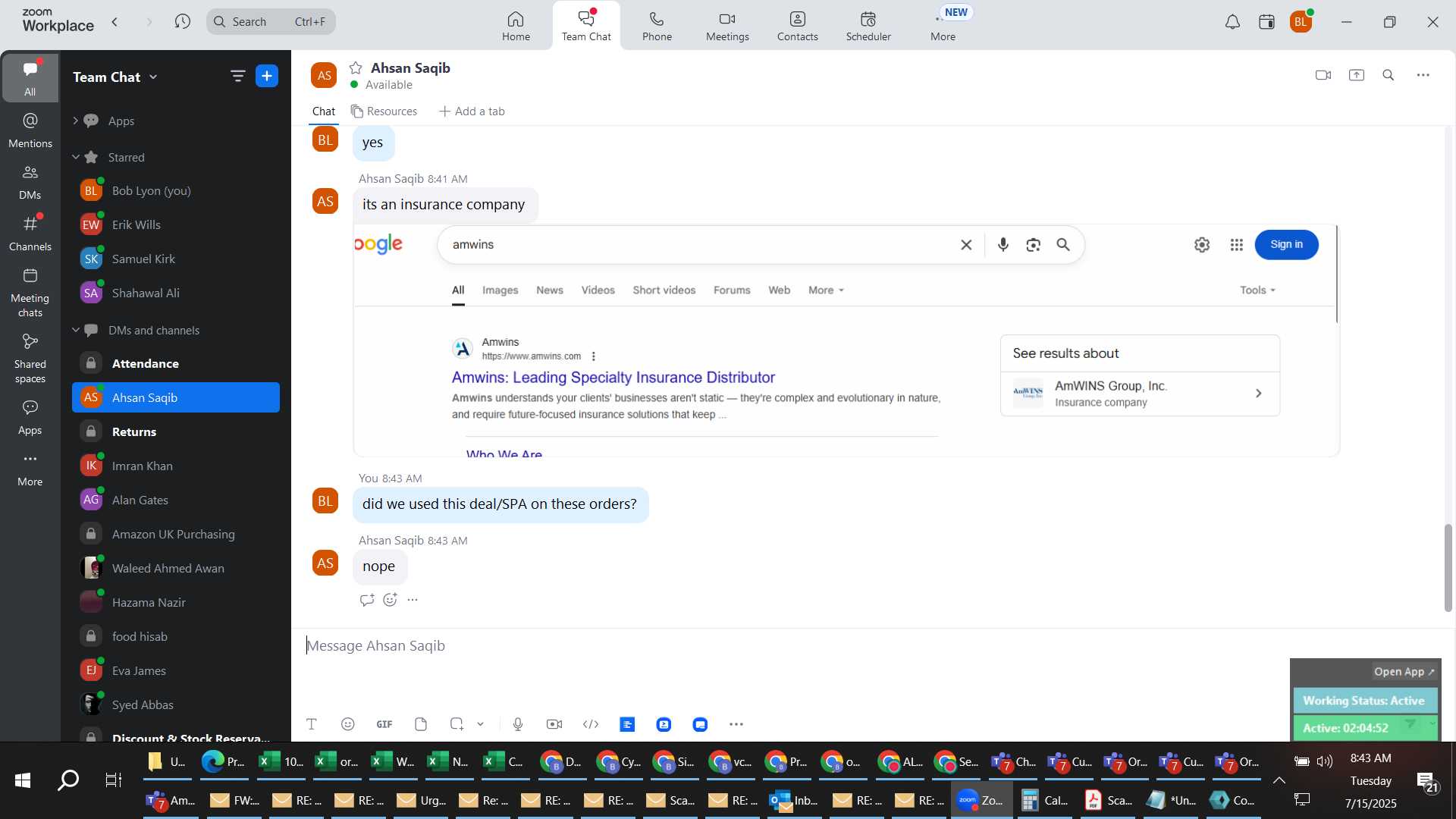The image size is (1456, 819).
Task: Insert a code snippet
Action: (591, 724)
